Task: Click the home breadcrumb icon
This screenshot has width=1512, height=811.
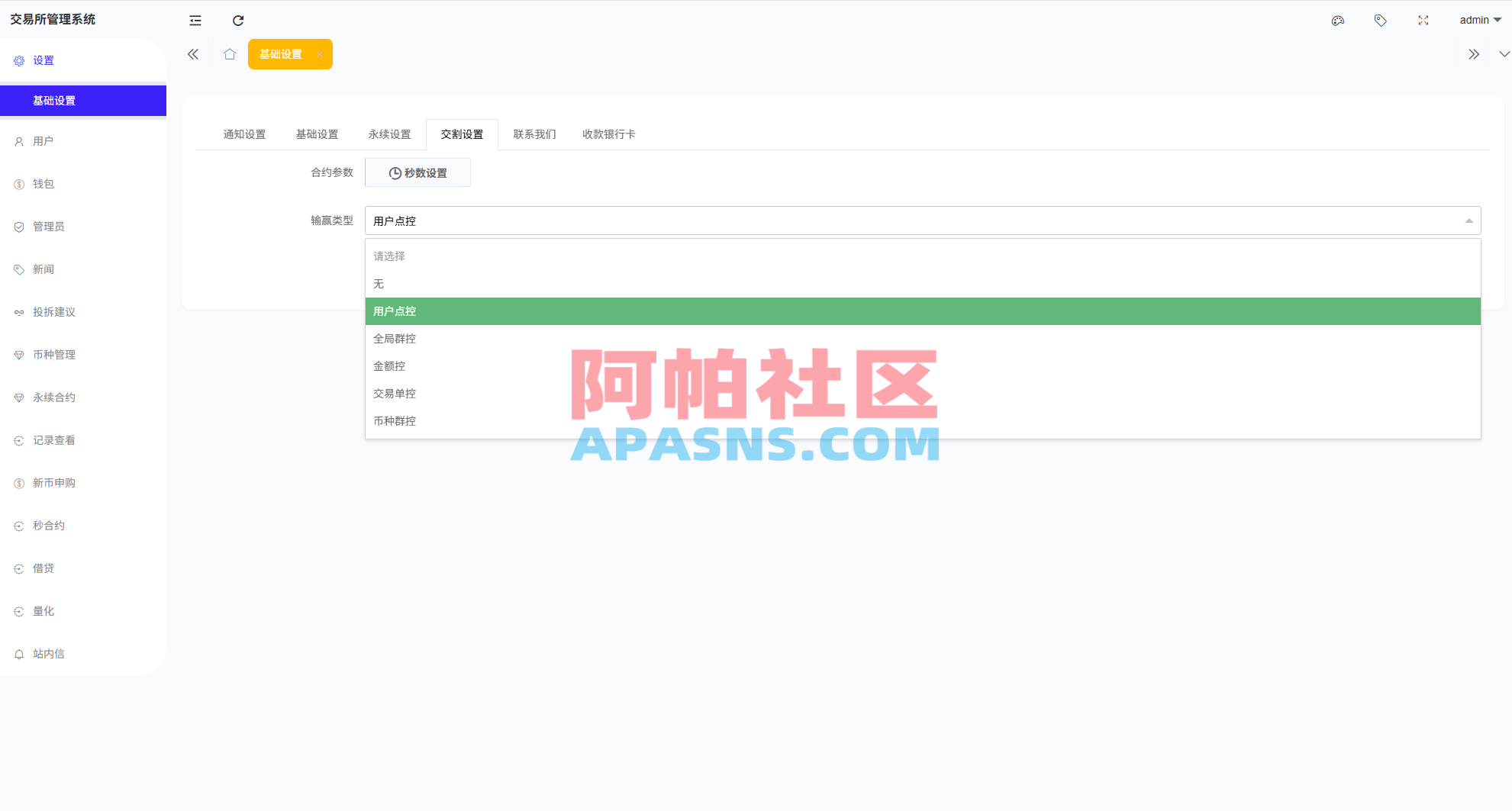Action: click(230, 53)
